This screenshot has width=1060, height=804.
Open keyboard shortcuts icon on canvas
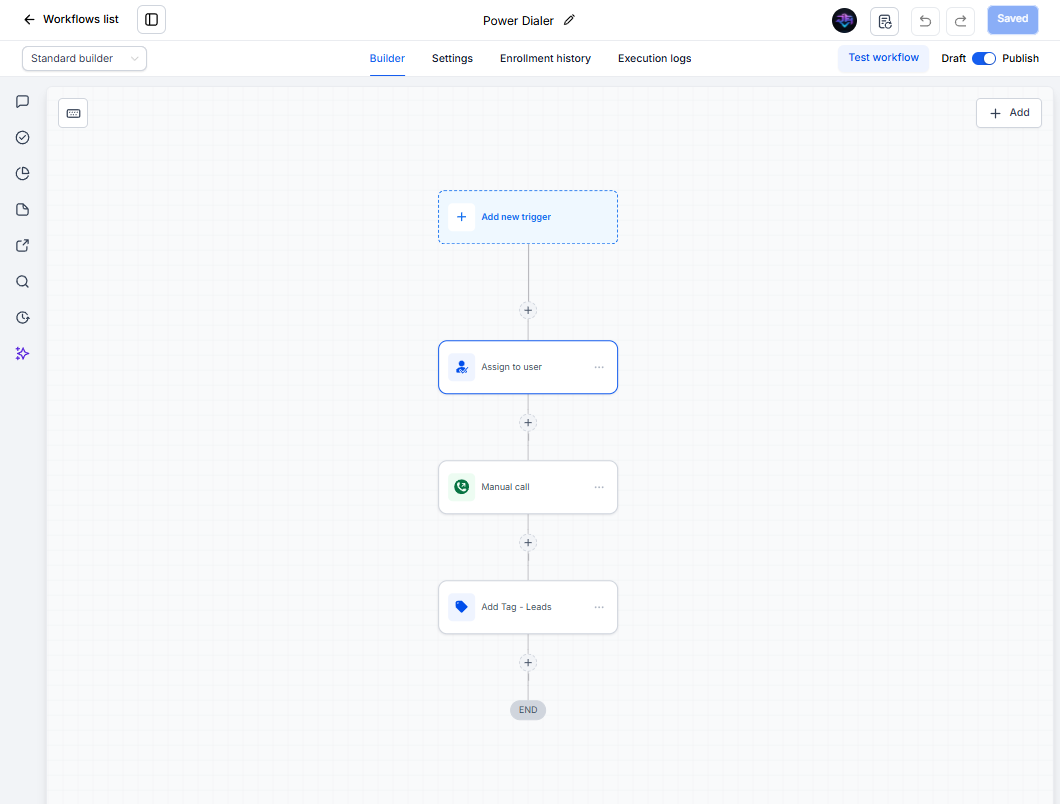pyautogui.click(x=73, y=113)
